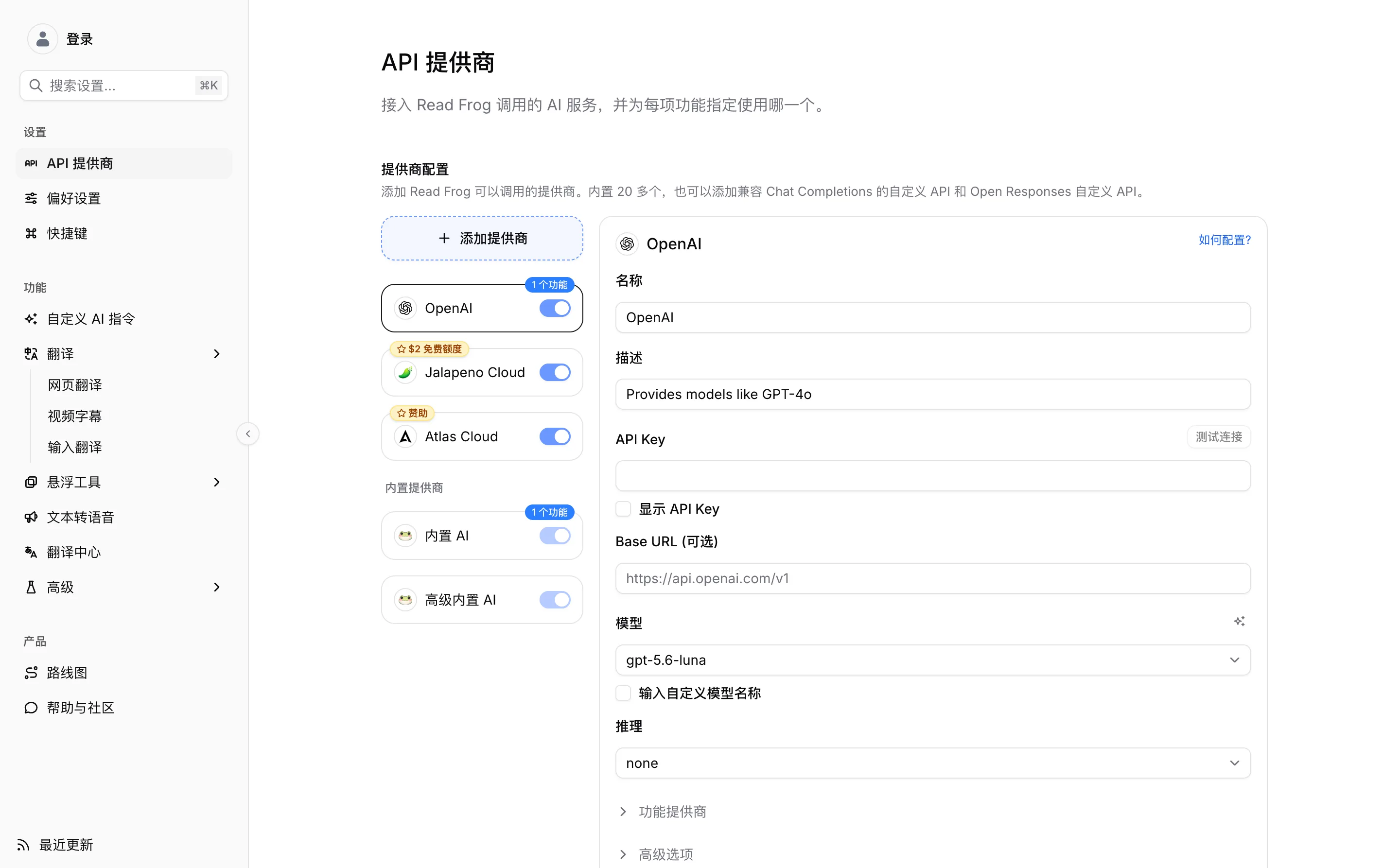Image resolution: width=1400 pixels, height=868 pixels.
Task: Open the gpt-5.6-luna model dropdown
Action: (x=932, y=660)
